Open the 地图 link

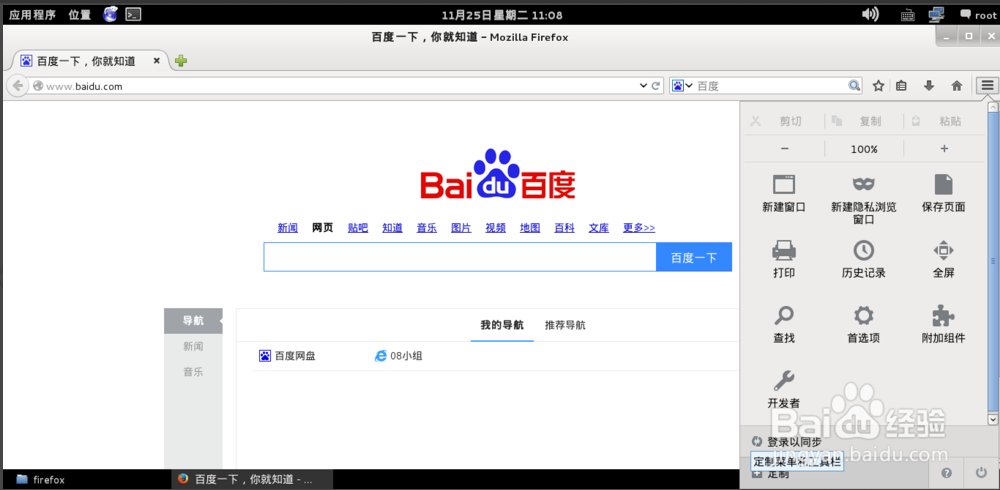click(530, 228)
